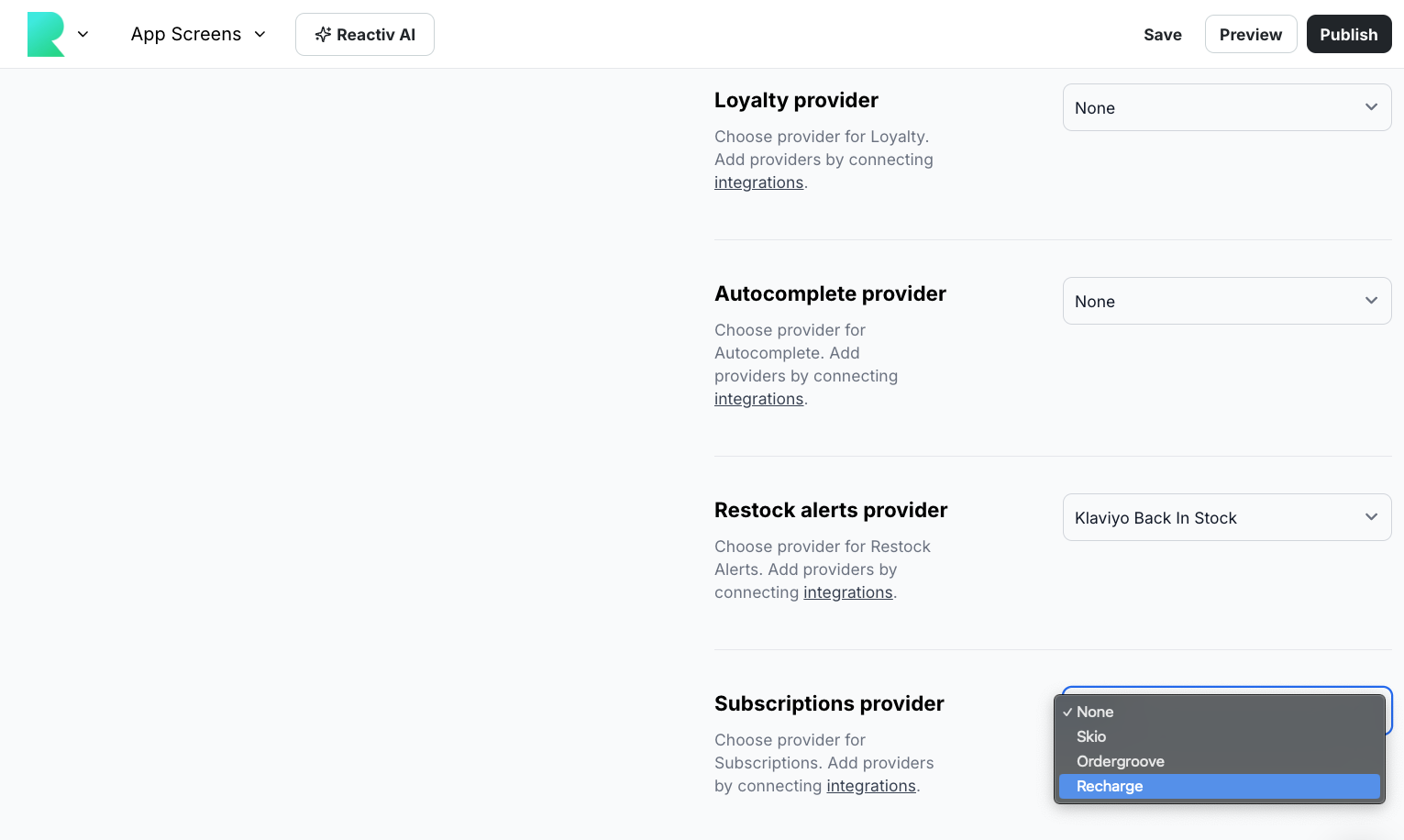
Task: Click the integrations link under Restock alerts
Action: click(x=847, y=592)
